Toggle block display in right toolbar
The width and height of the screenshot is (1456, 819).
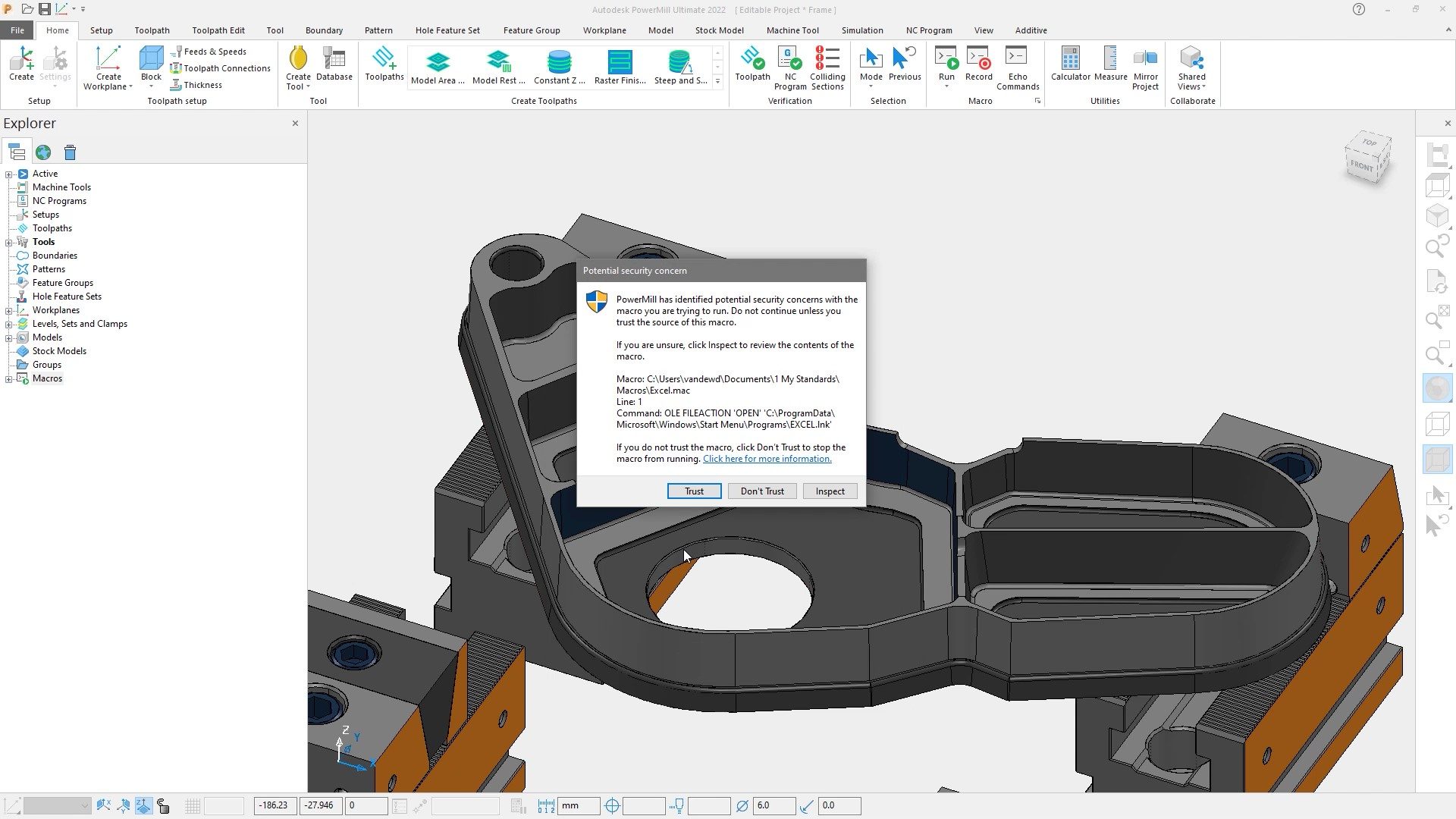(1437, 459)
